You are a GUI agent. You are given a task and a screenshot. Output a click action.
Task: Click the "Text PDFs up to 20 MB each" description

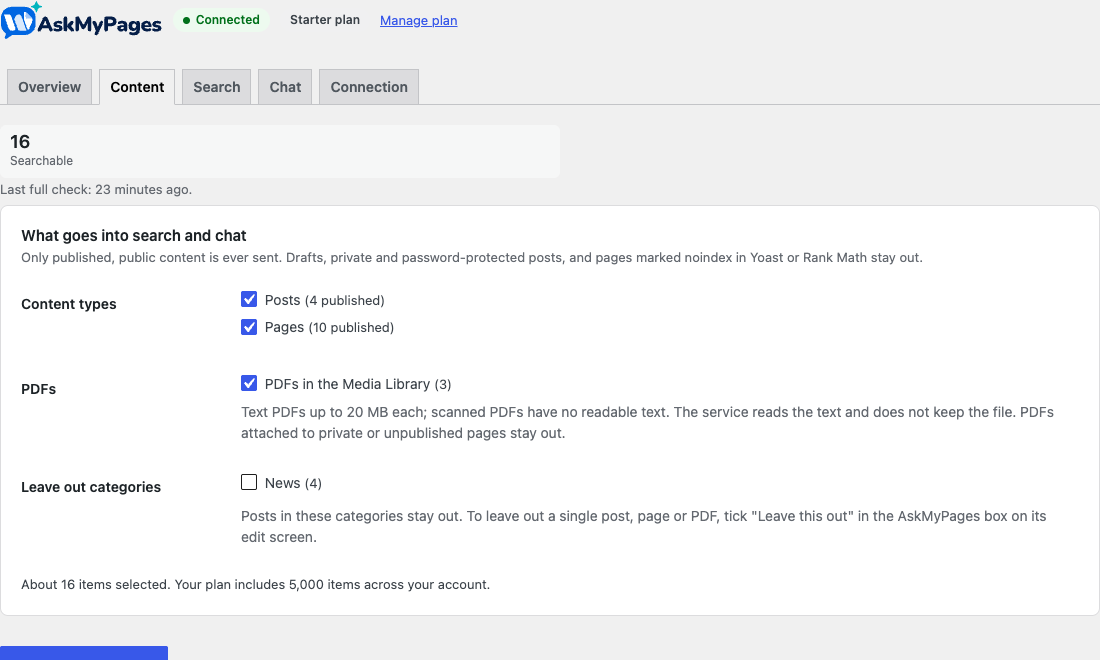click(x=648, y=422)
